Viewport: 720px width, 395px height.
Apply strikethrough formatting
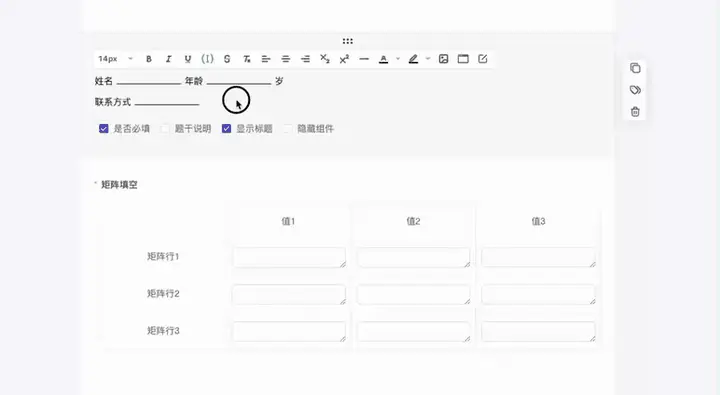227,59
